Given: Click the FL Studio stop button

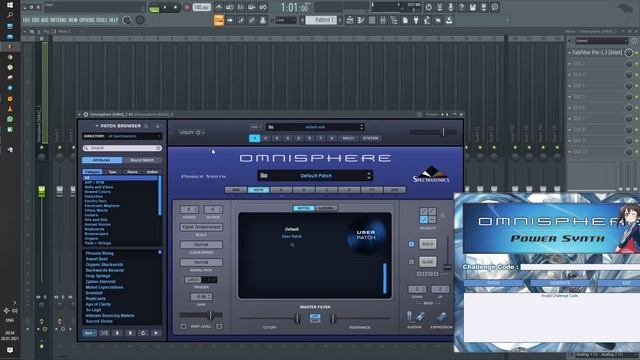Looking at the screenshot, I should click(x=176, y=7).
